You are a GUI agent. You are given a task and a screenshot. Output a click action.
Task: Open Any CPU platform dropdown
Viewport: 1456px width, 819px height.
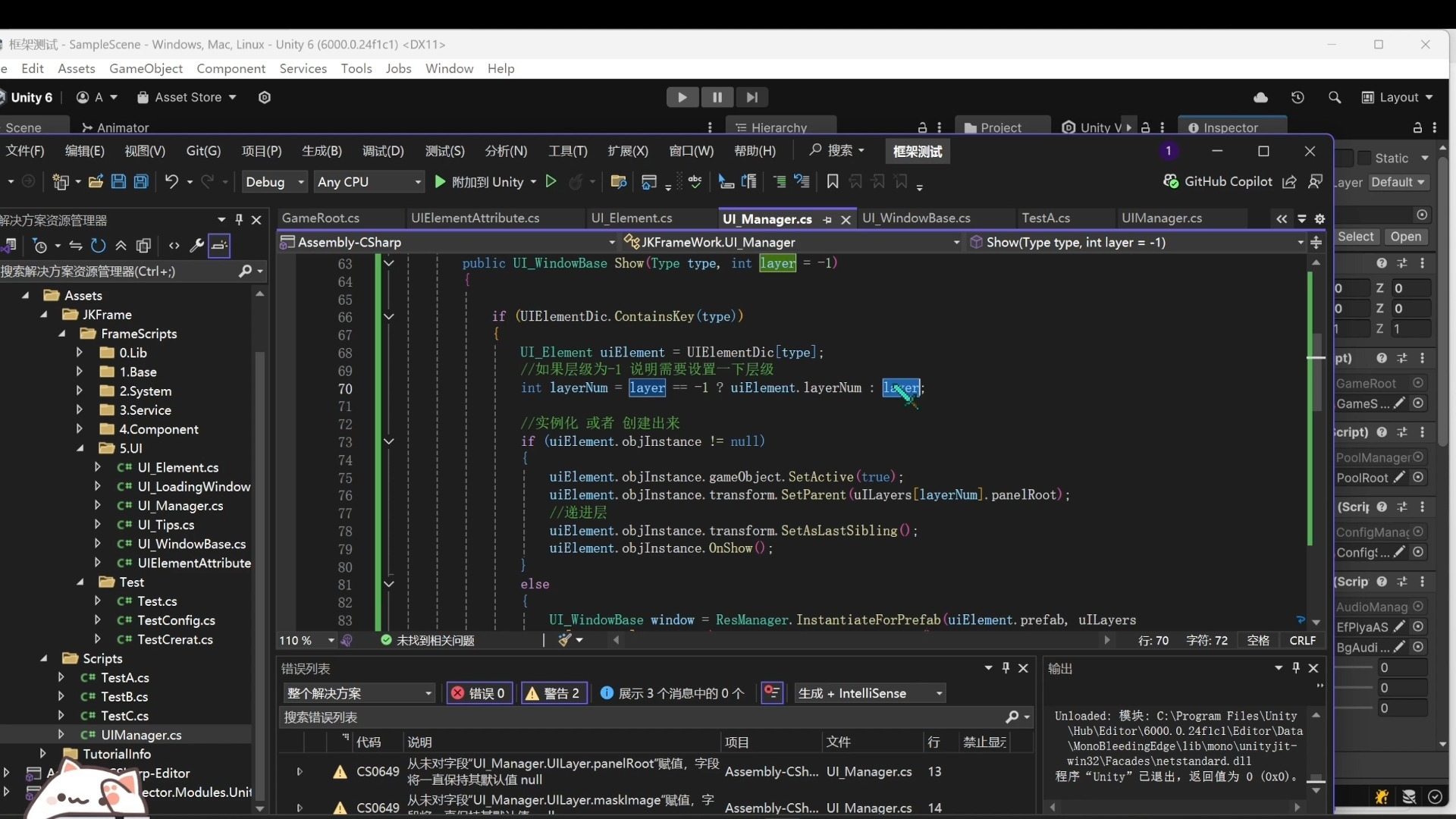click(369, 181)
